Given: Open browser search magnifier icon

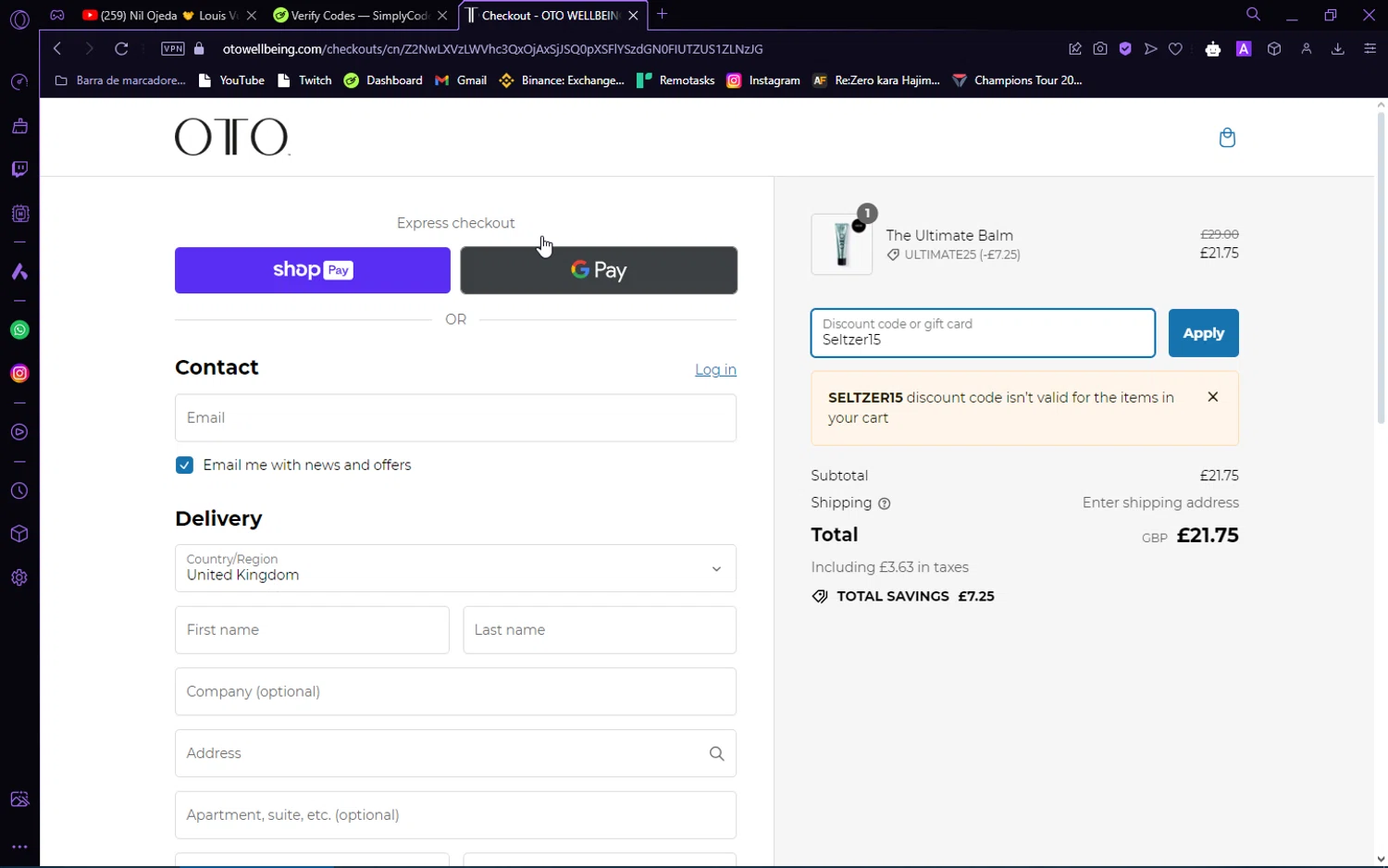Looking at the screenshot, I should point(1253,15).
